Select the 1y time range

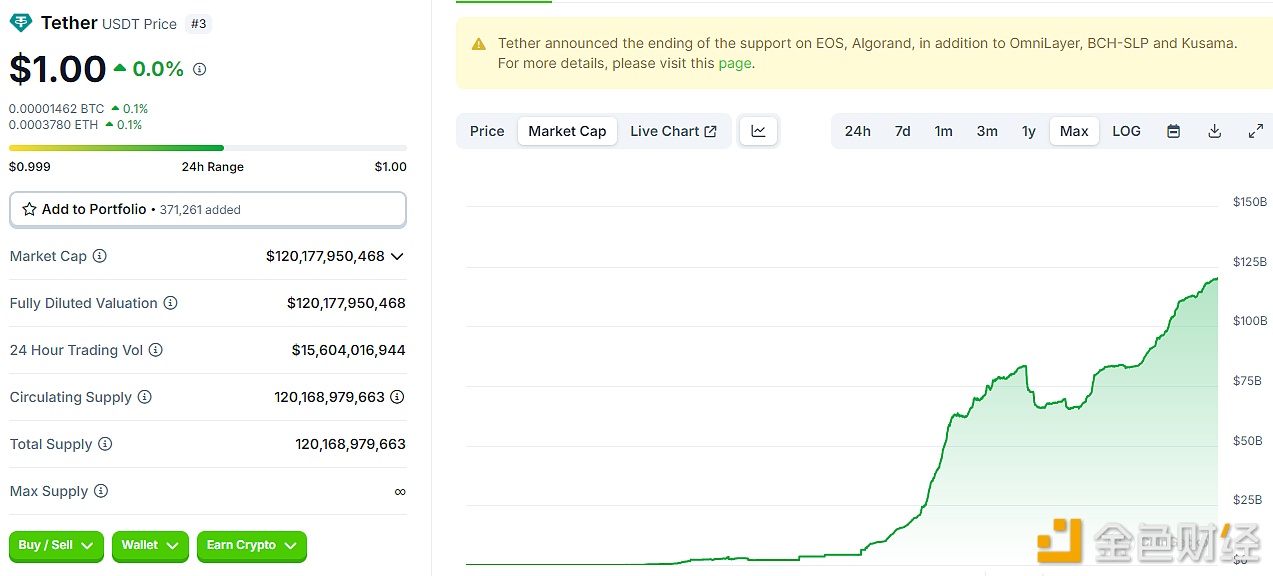pos(1029,131)
